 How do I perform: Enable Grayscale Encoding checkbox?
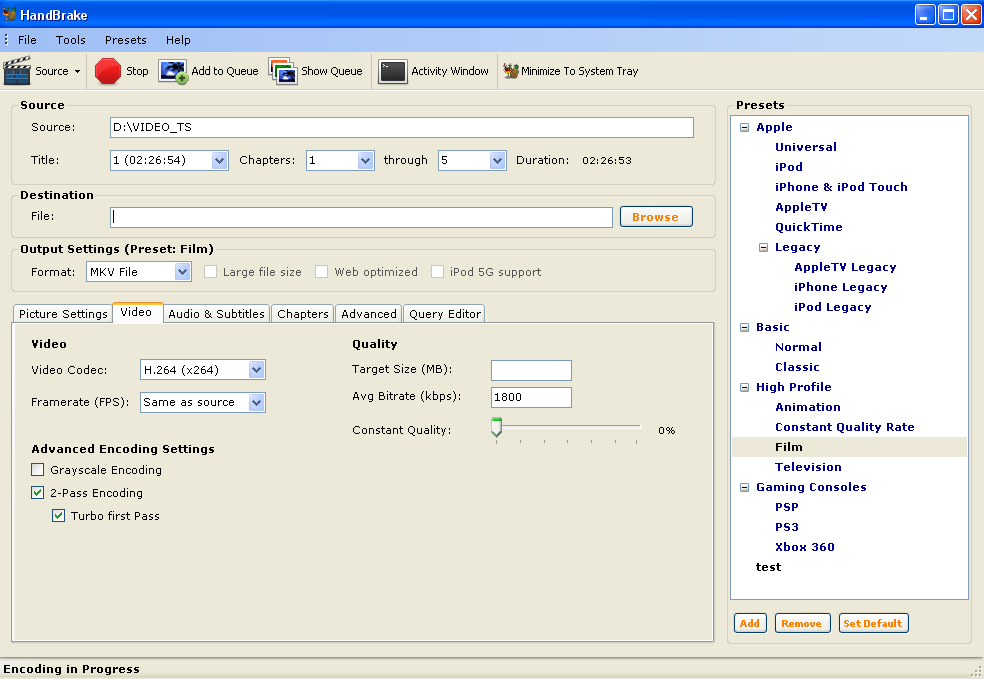[x=38, y=470]
